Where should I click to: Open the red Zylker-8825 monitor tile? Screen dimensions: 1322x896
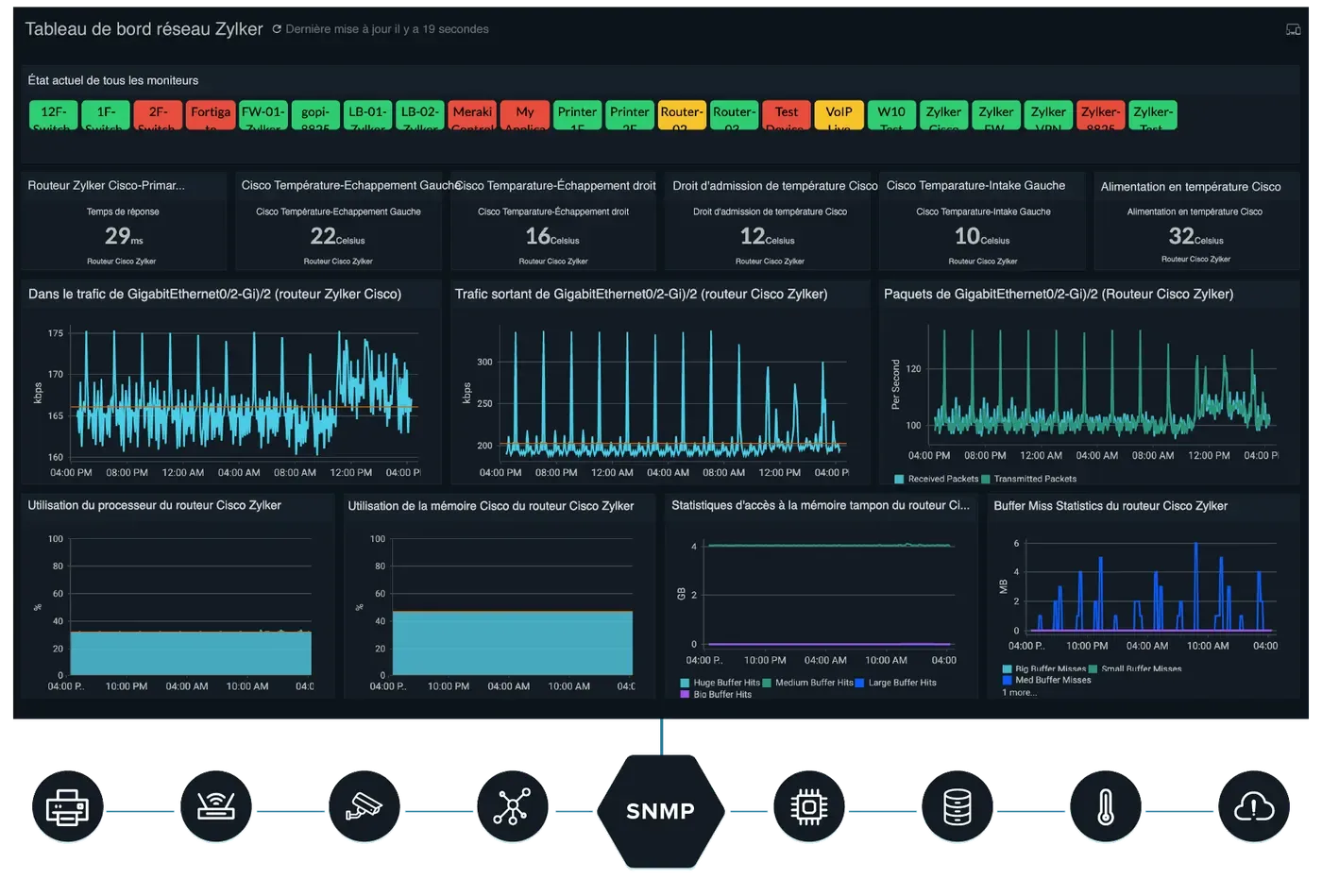1102,114
